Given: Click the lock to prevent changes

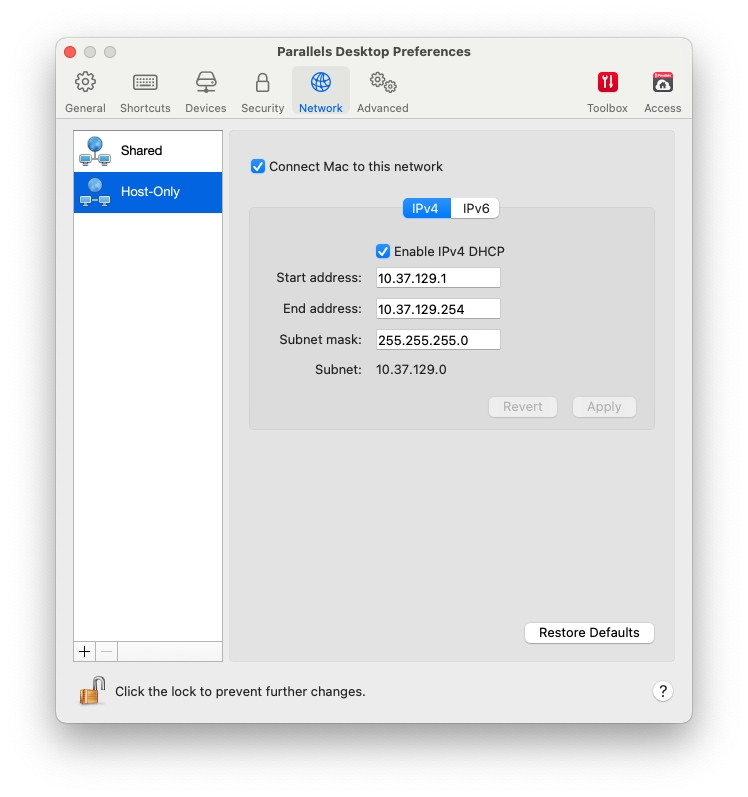Looking at the screenshot, I should pyautogui.click(x=93, y=690).
